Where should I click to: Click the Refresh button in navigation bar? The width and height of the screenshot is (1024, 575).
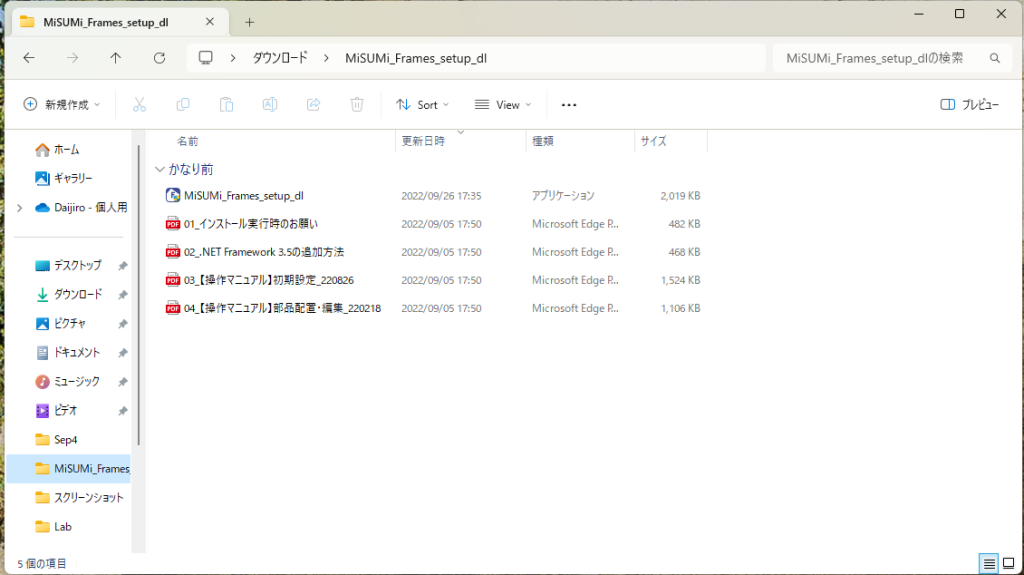pos(159,58)
